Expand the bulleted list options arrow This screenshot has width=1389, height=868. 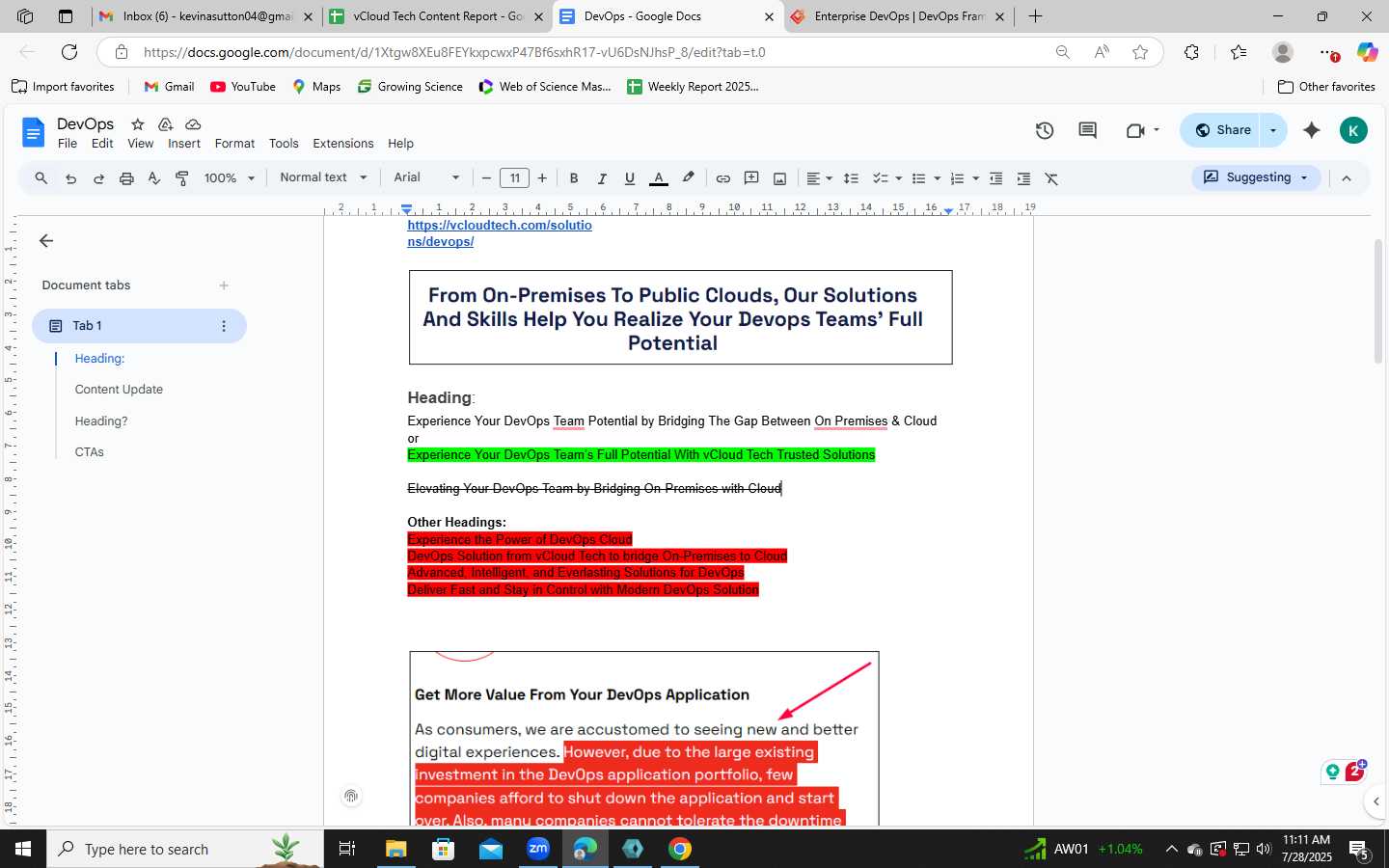coord(937,178)
